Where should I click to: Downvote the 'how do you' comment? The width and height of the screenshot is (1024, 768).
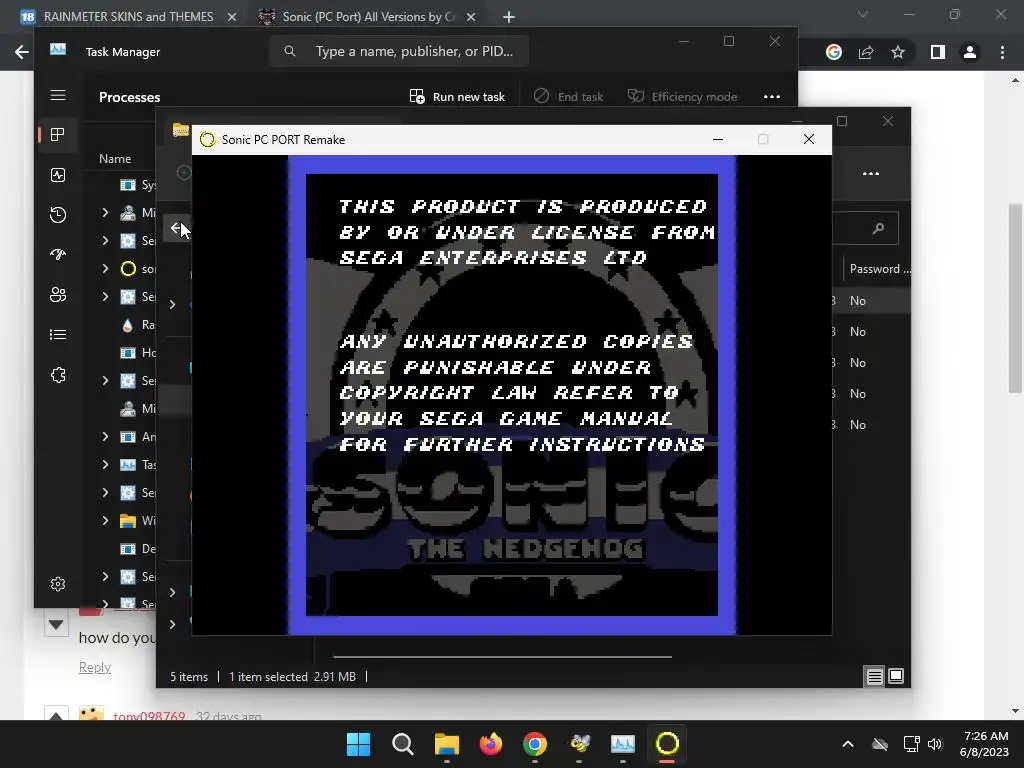click(56, 625)
